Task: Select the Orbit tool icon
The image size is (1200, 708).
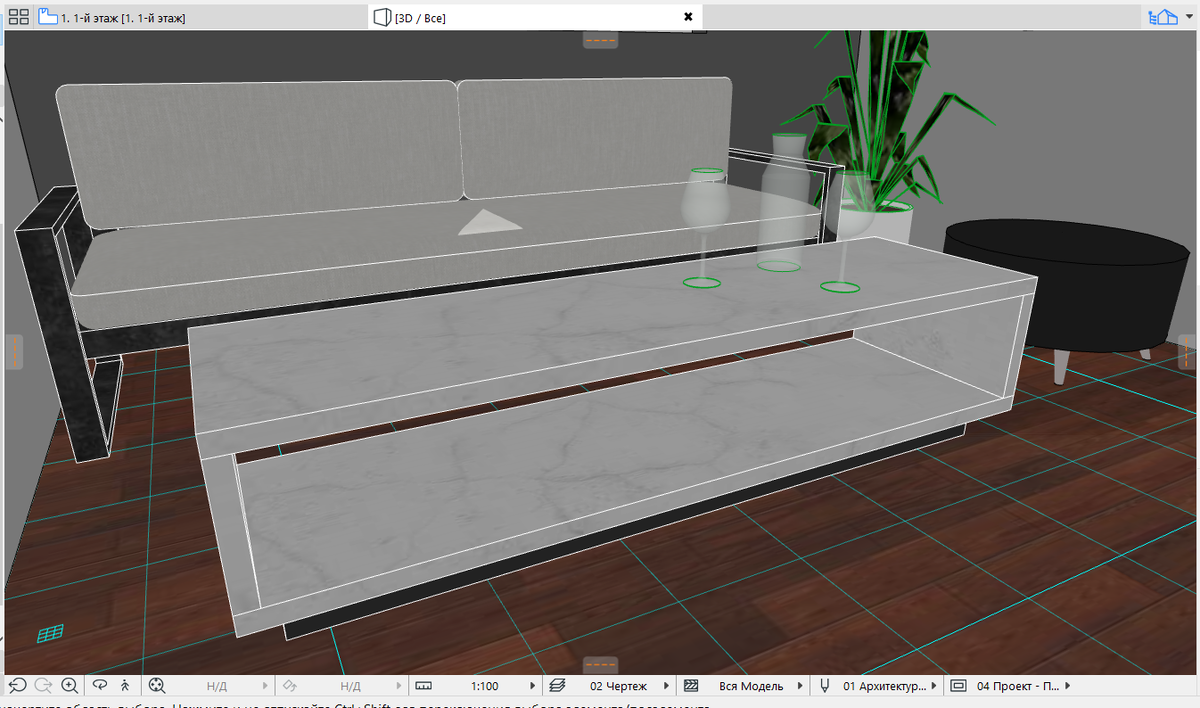Action: point(100,686)
